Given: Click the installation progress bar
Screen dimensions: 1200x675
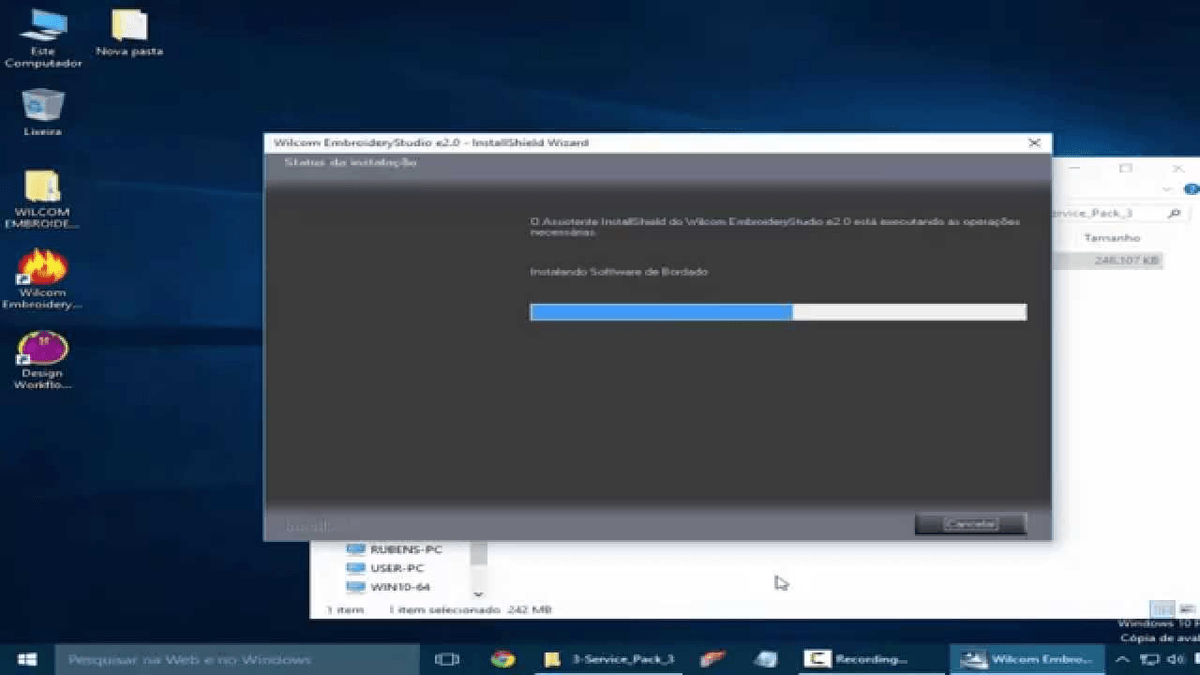Looking at the screenshot, I should click(778, 311).
